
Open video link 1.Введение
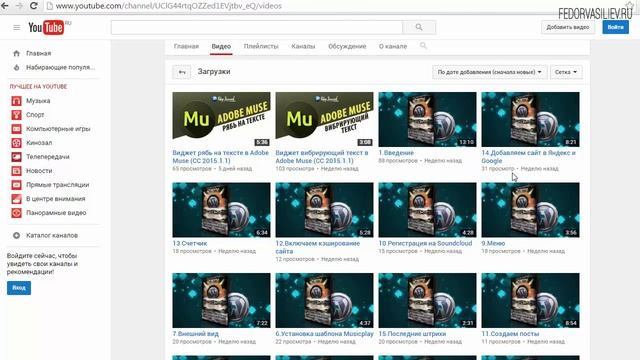click(396, 153)
